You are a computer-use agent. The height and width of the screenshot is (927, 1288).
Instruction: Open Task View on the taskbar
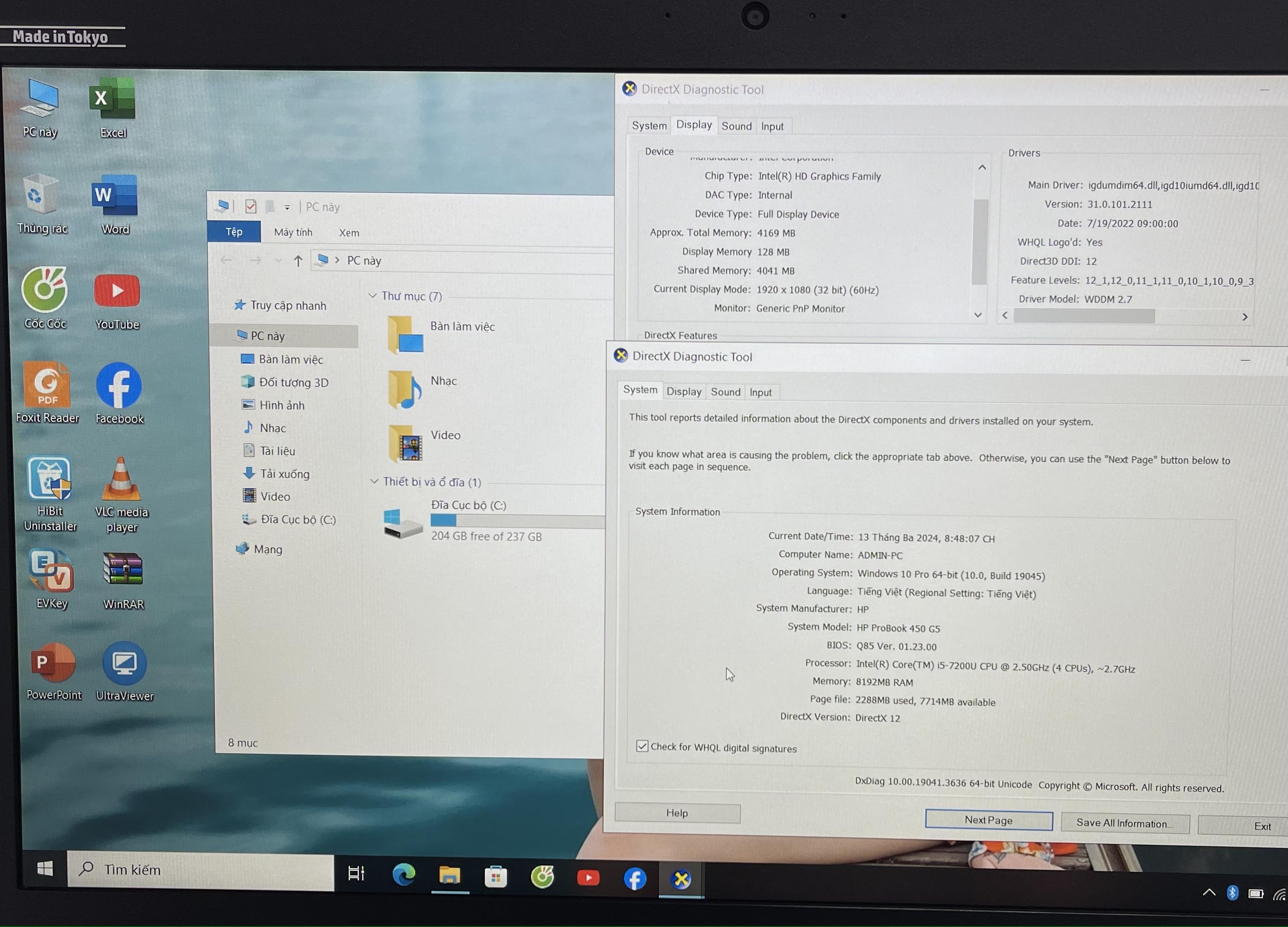[x=356, y=873]
